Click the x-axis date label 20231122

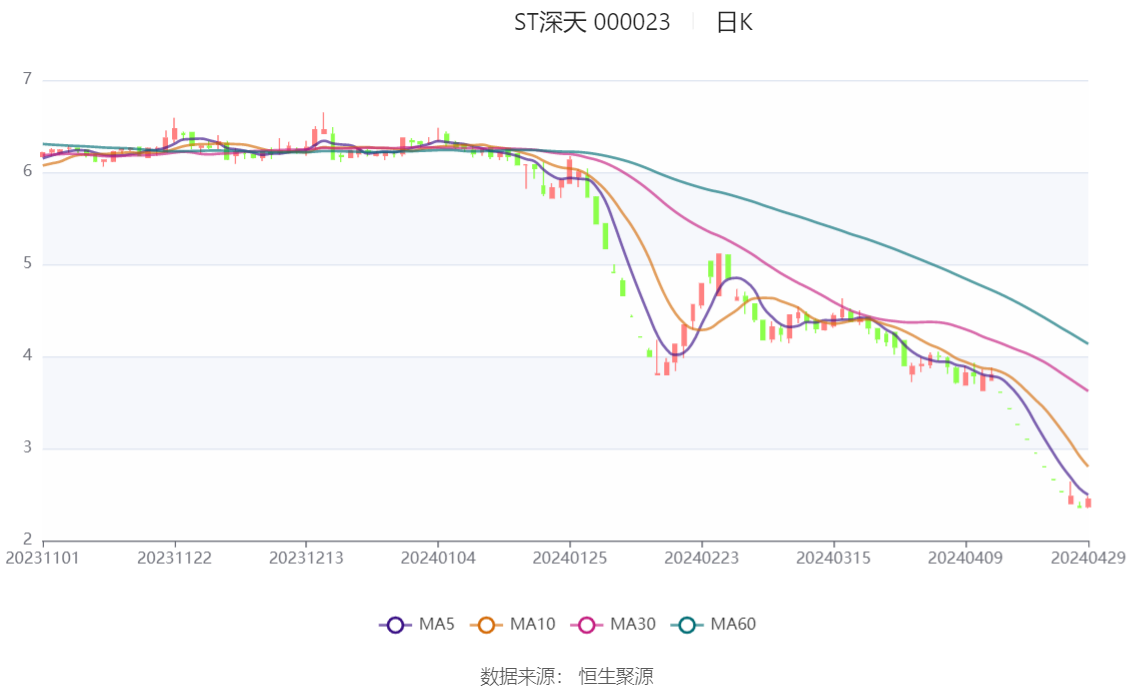174,559
